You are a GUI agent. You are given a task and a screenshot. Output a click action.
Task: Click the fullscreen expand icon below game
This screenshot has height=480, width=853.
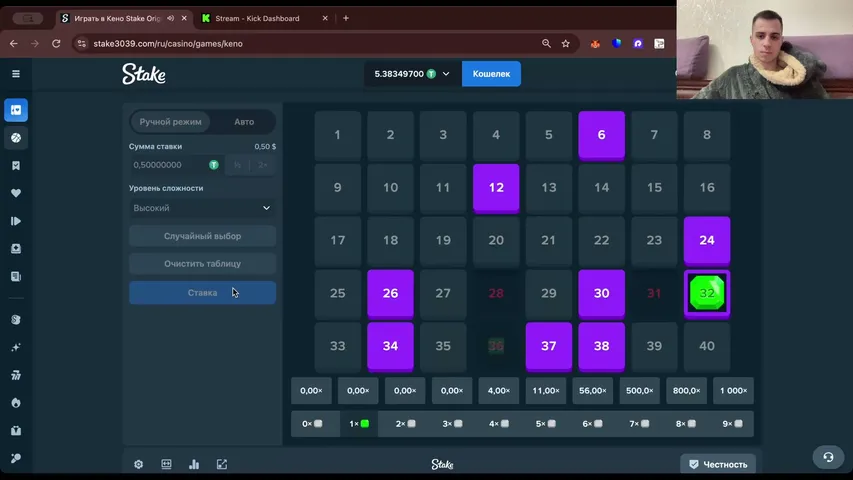pos(222,464)
